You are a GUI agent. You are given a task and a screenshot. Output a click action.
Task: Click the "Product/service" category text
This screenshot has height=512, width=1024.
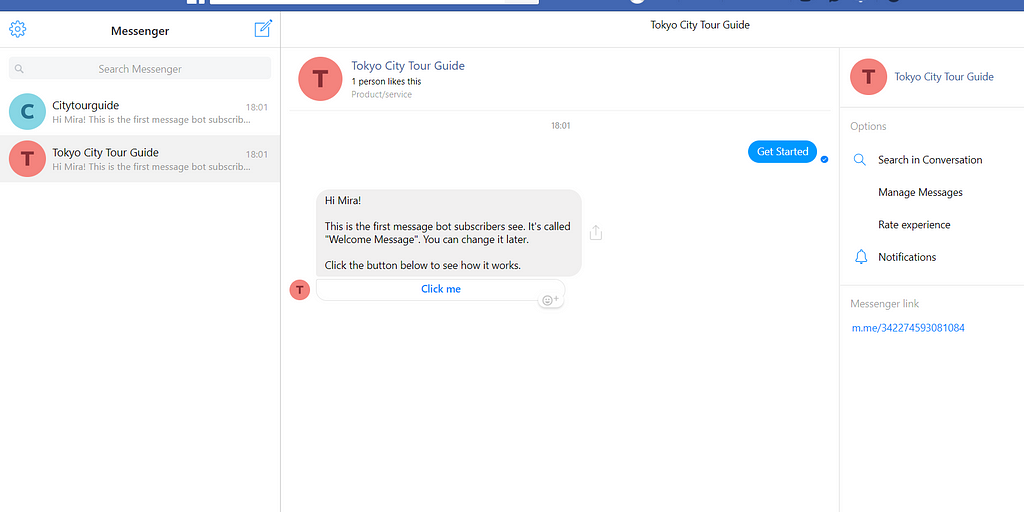coord(381,95)
